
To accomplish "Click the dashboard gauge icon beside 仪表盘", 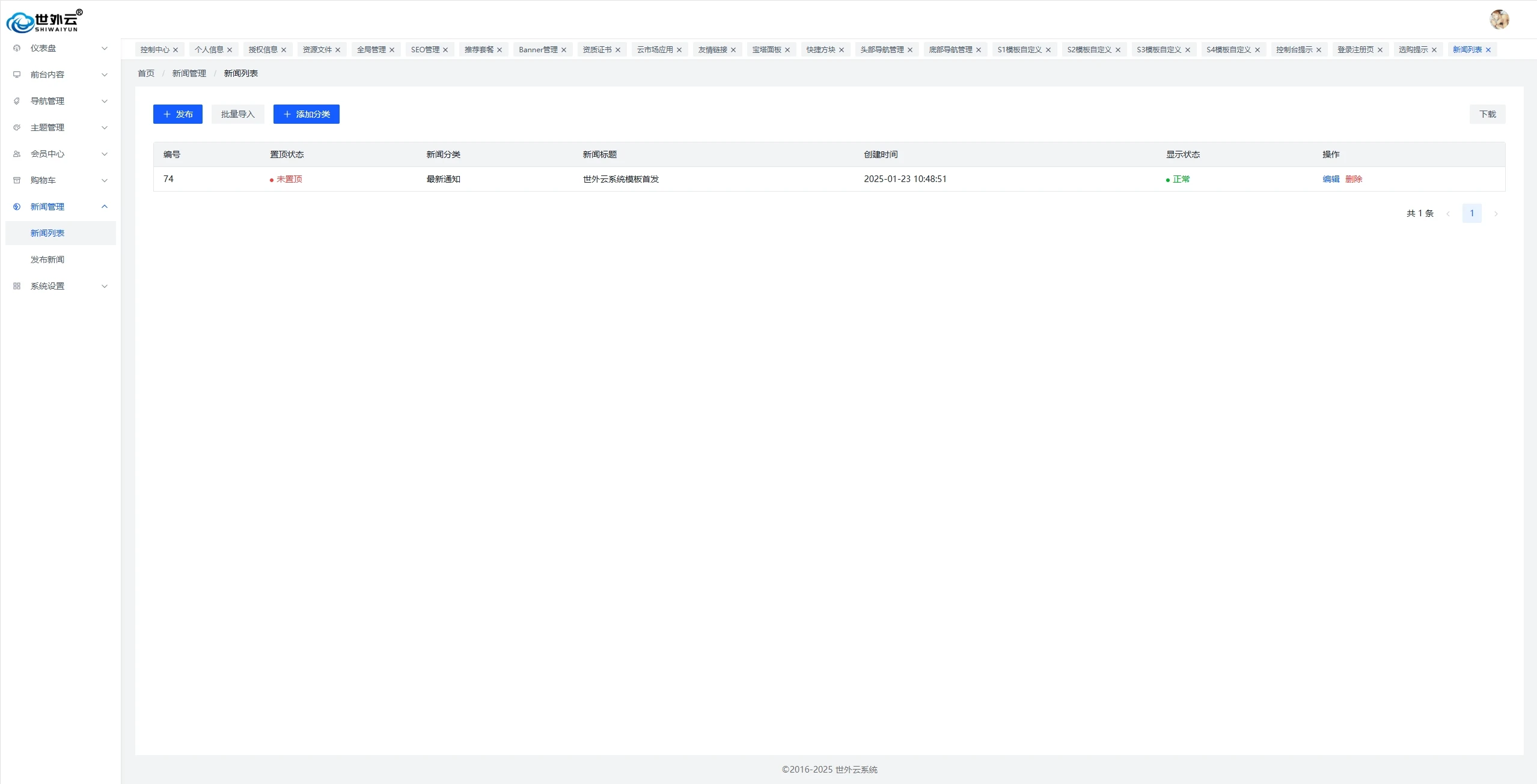I will (17, 48).
